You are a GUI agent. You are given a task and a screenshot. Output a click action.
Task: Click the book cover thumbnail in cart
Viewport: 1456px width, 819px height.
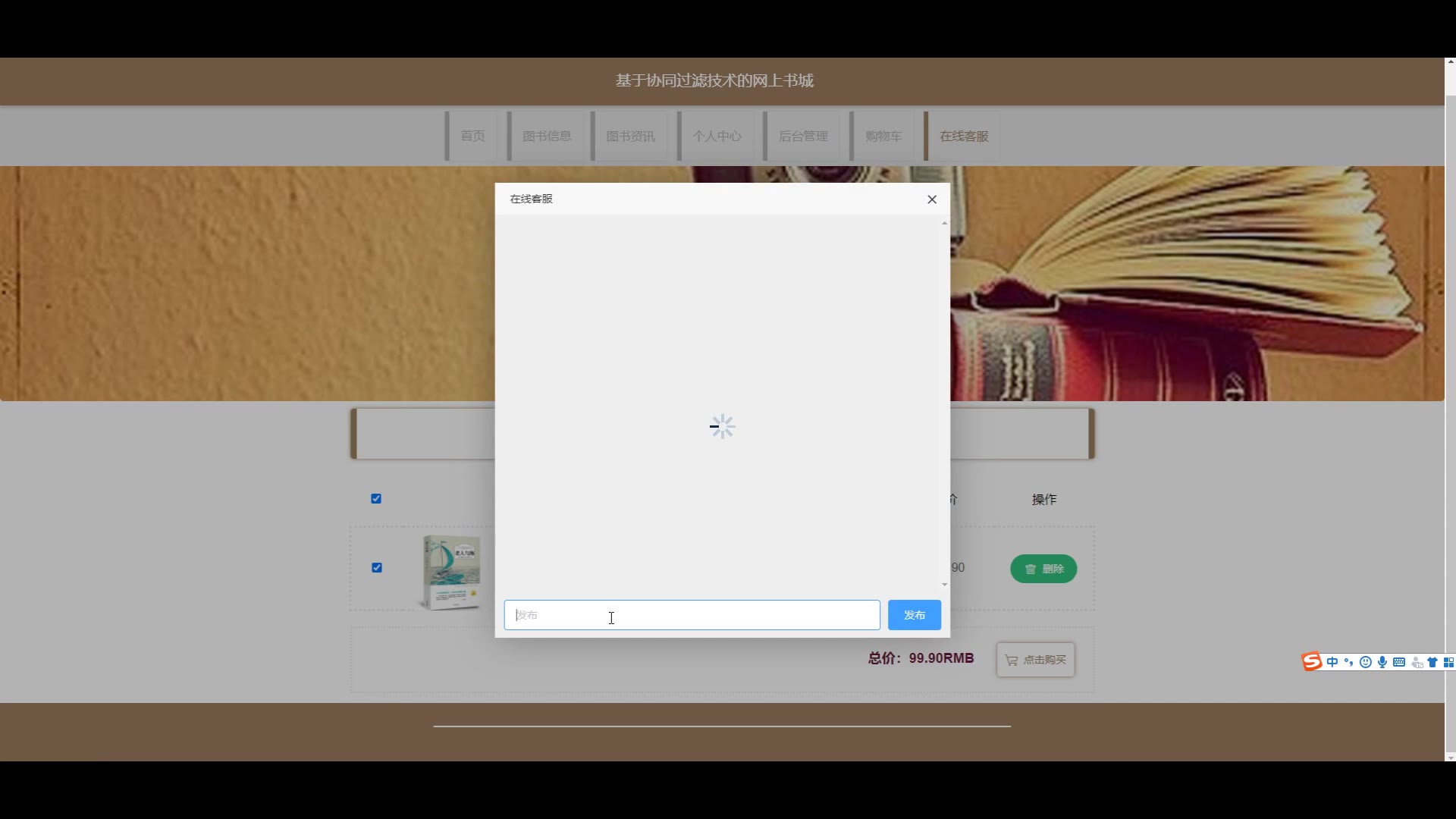click(x=452, y=571)
